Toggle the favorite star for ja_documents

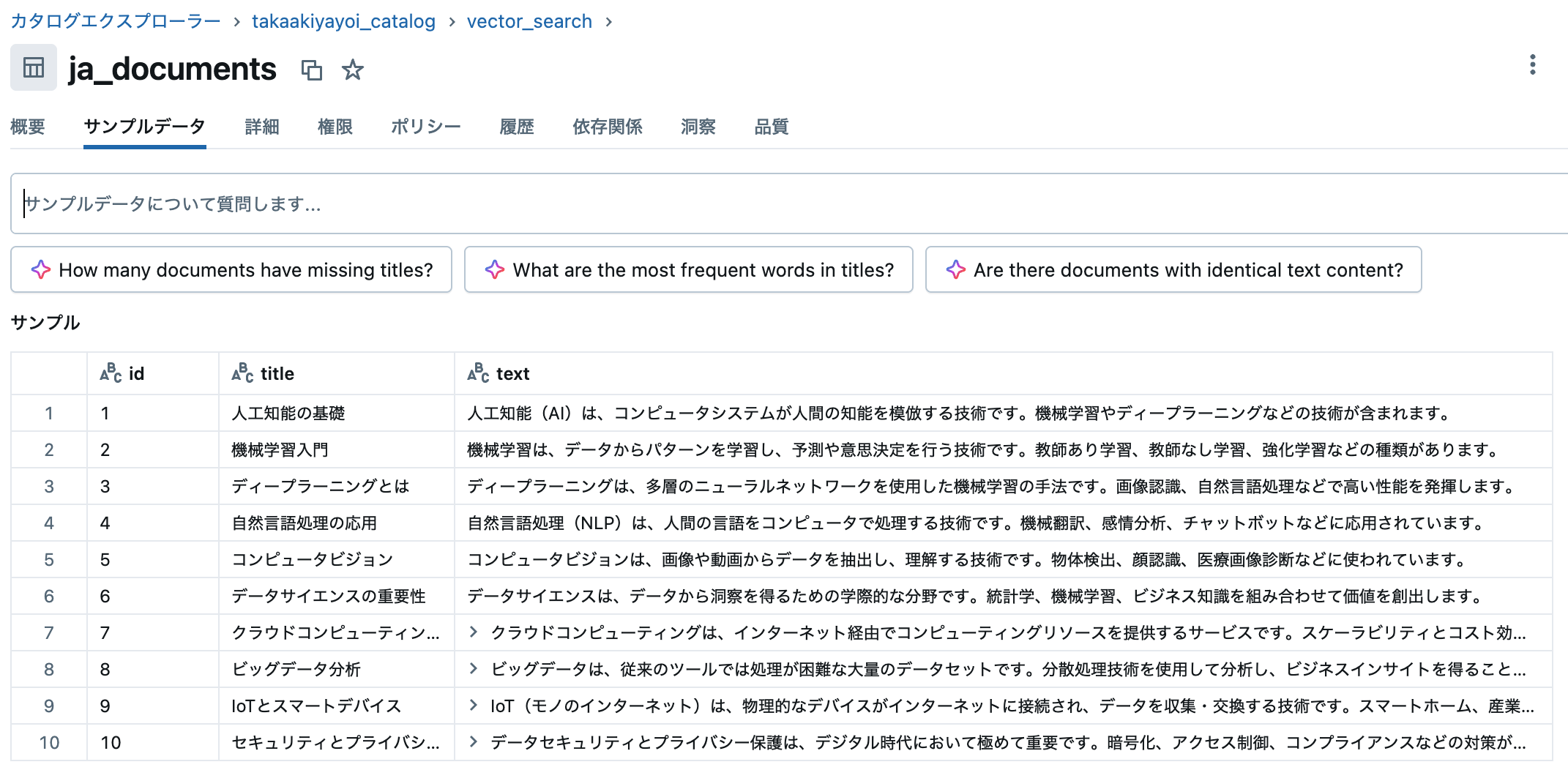click(353, 70)
